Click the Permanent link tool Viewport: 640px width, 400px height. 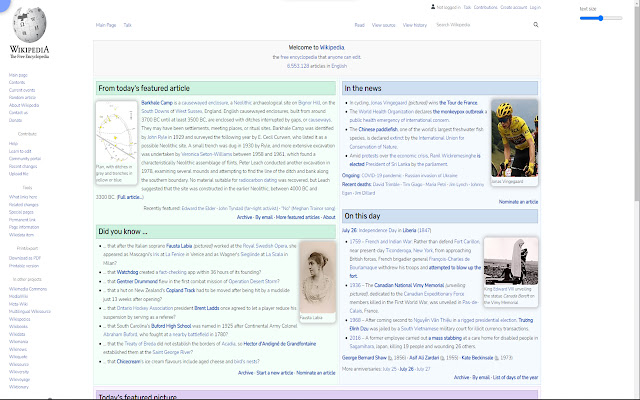point(22,220)
